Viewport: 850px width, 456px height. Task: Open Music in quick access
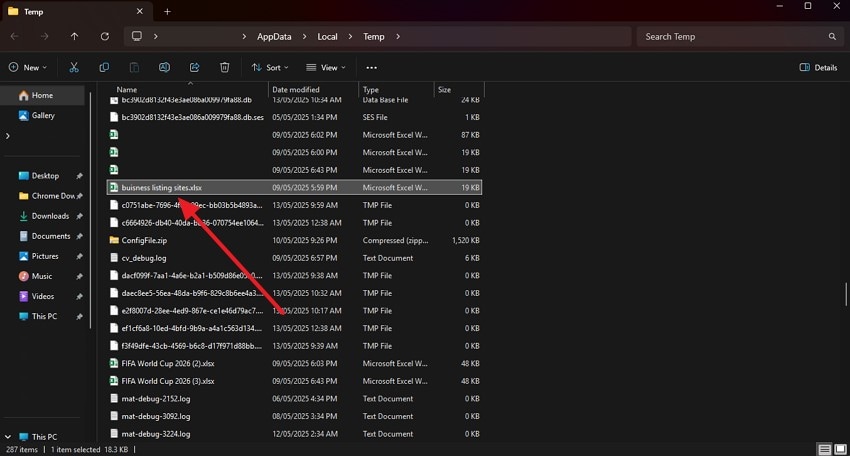[42, 276]
